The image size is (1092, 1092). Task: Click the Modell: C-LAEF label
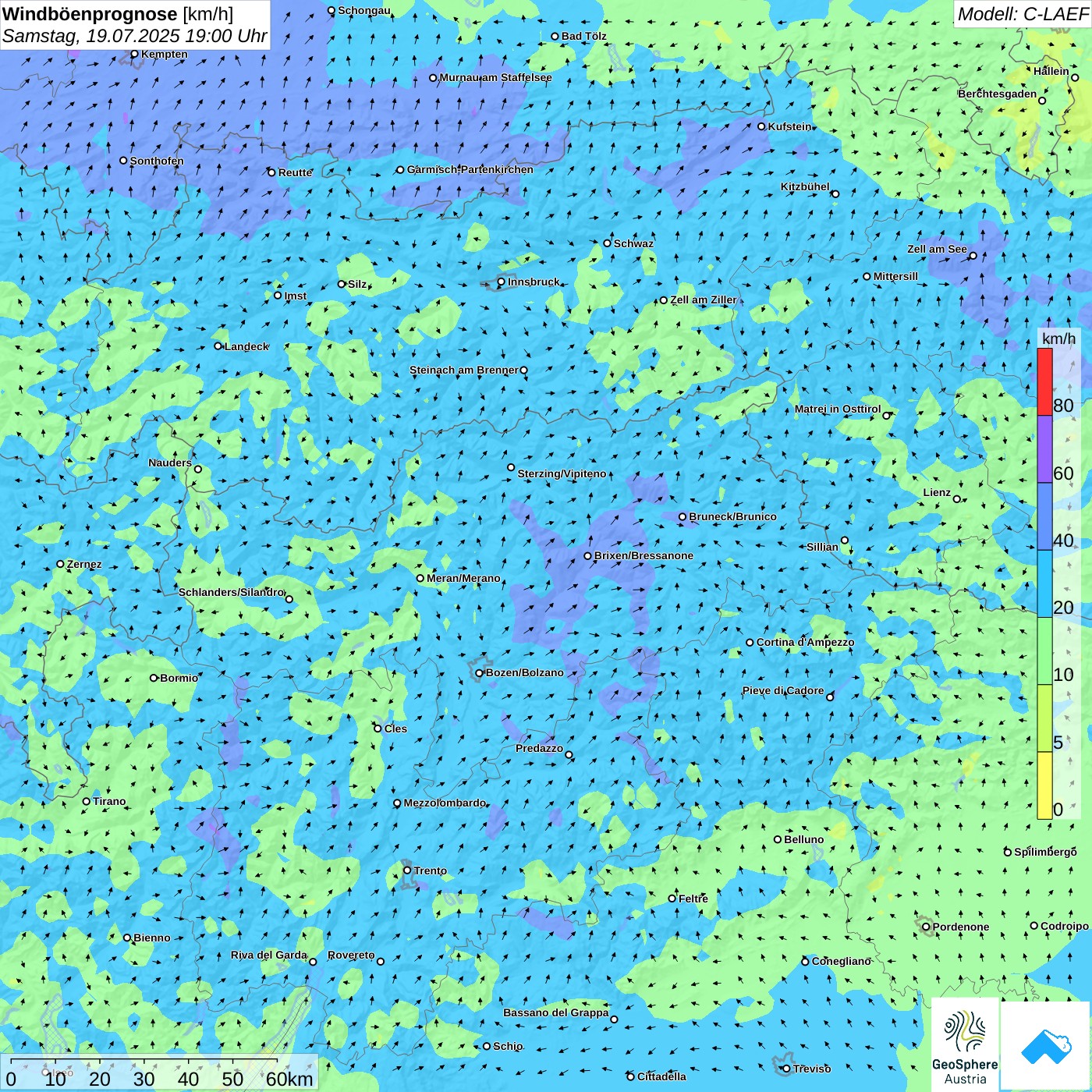1023,14
